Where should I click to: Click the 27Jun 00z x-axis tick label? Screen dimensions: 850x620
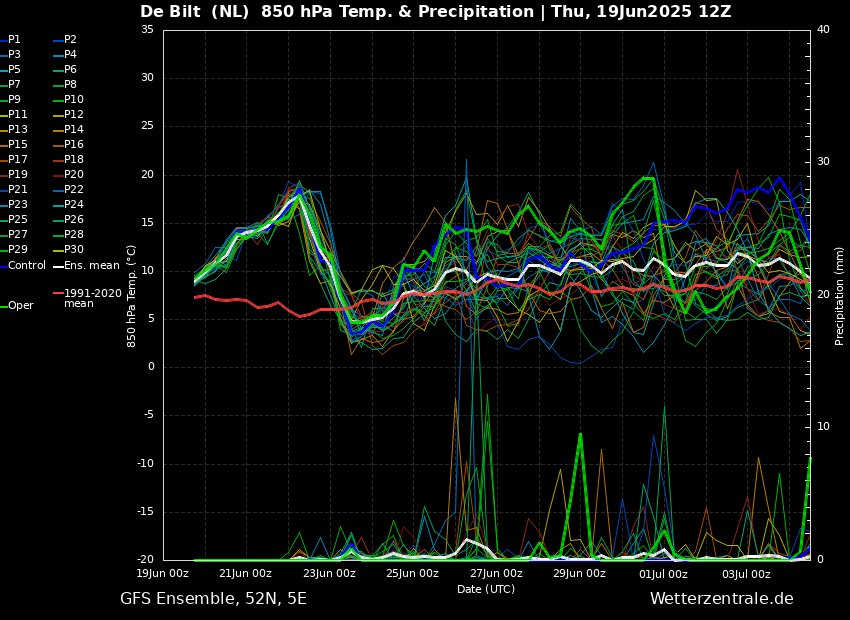tap(496, 573)
